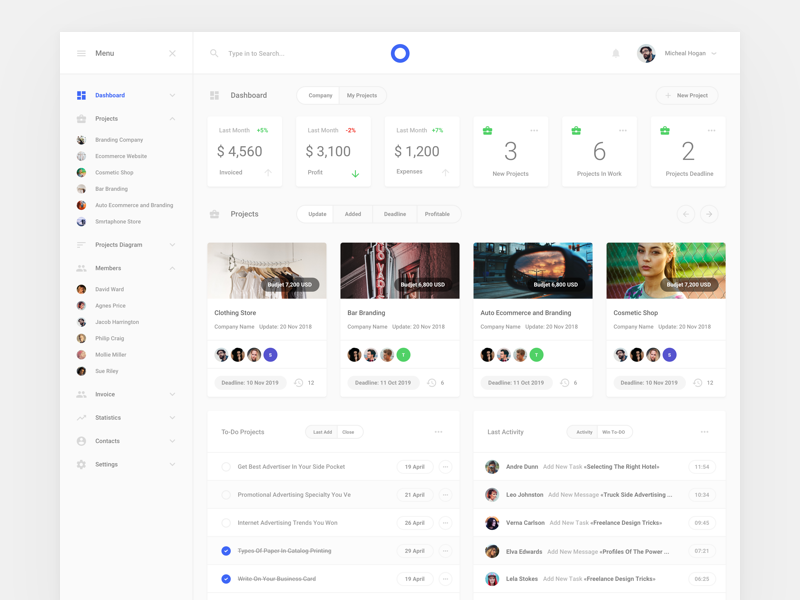The height and width of the screenshot is (600, 800).
Task: Click the up arrow on Invoiced card
Action: pyautogui.click(x=268, y=173)
